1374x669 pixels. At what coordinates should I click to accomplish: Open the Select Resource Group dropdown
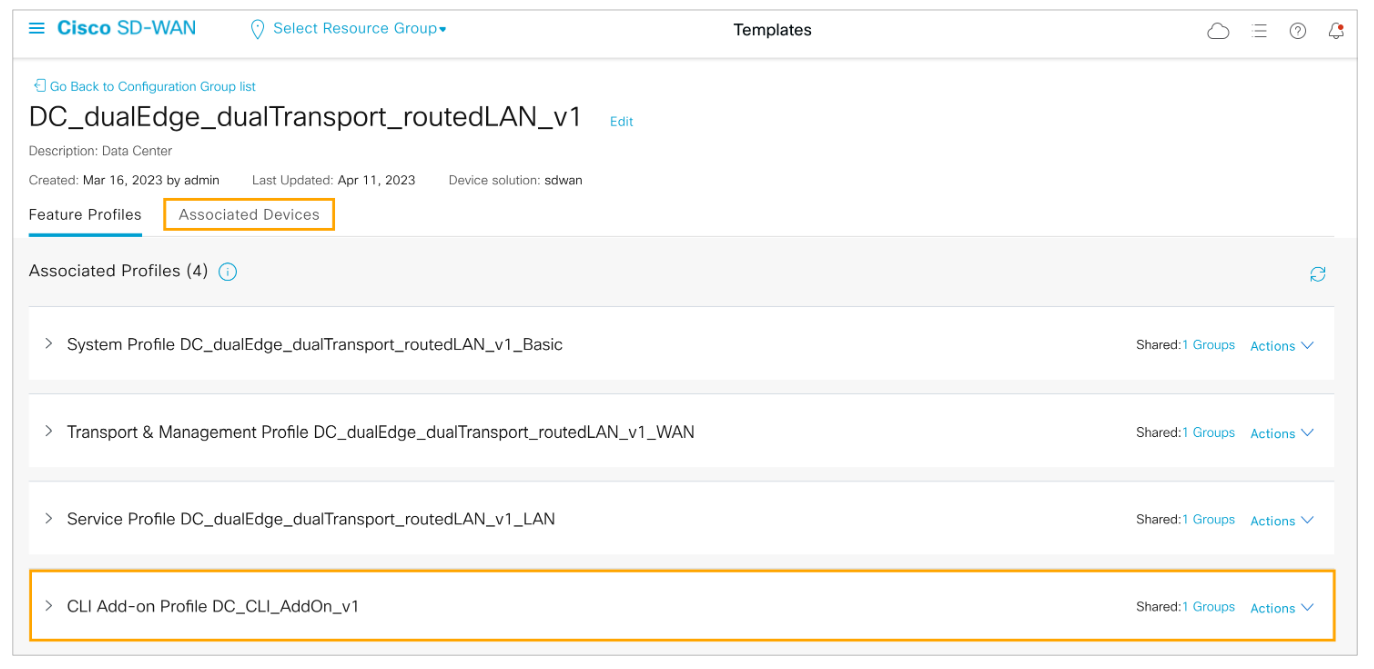coord(359,29)
